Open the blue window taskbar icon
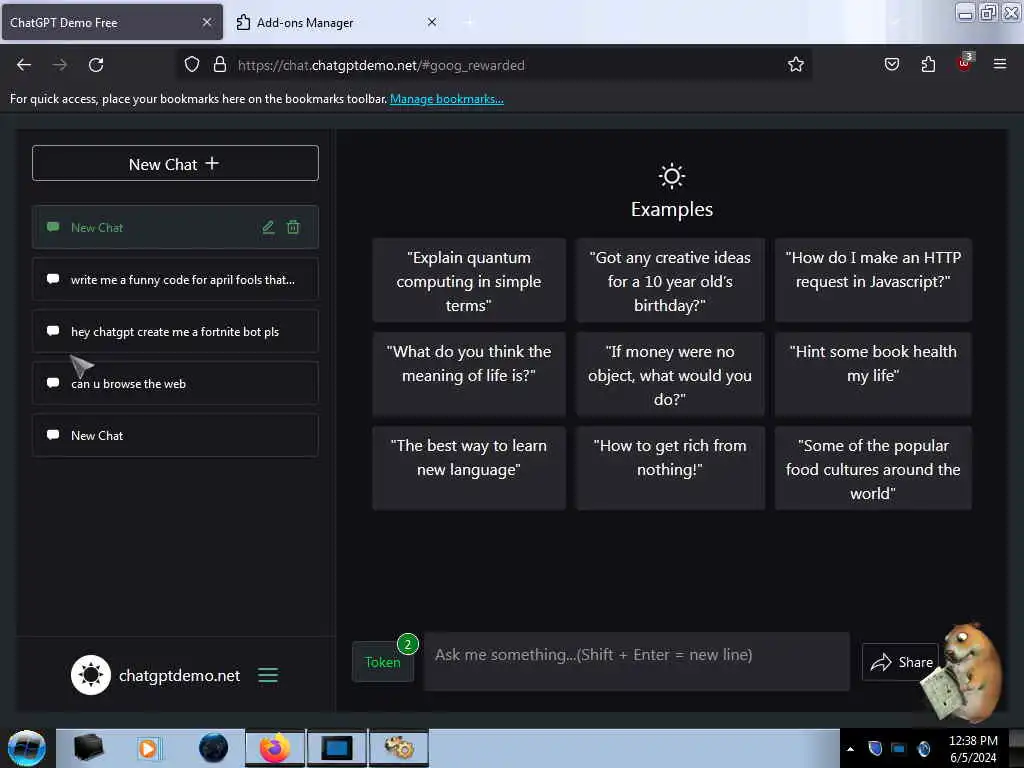Image resolution: width=1024 pixels, height=768 pixels. point(336,748)
